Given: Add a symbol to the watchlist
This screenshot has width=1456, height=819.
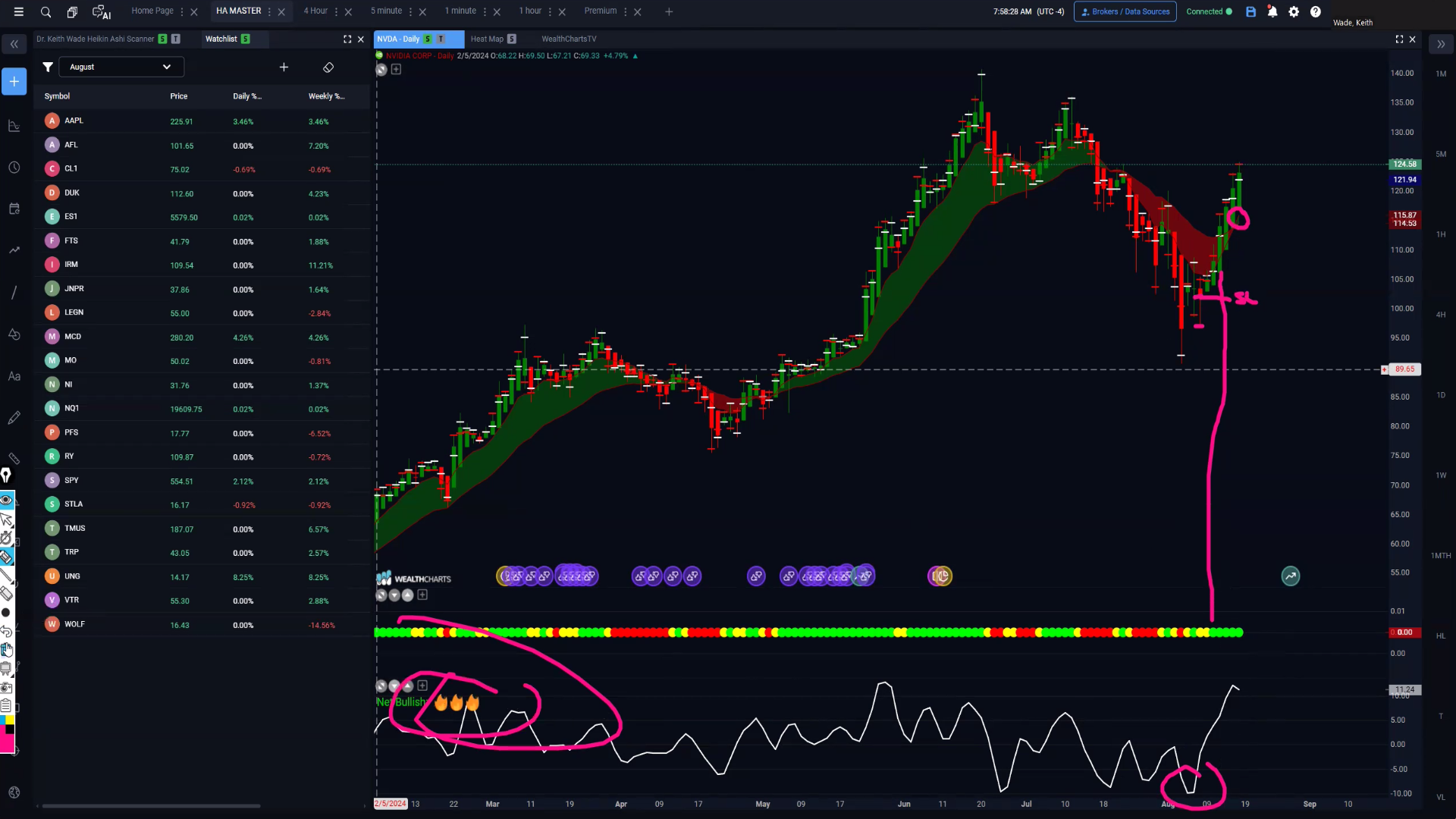Looking at the screenshot, I should coord(284,67).
